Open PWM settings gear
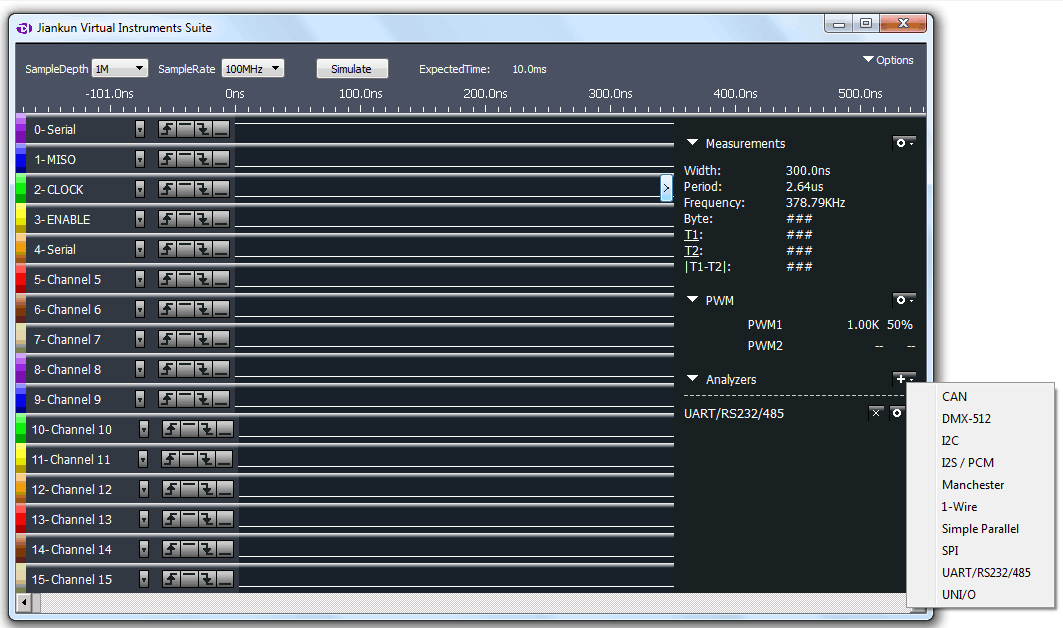Image resolution: width=1063 pixels, height=628 pixels. [904, 300]
